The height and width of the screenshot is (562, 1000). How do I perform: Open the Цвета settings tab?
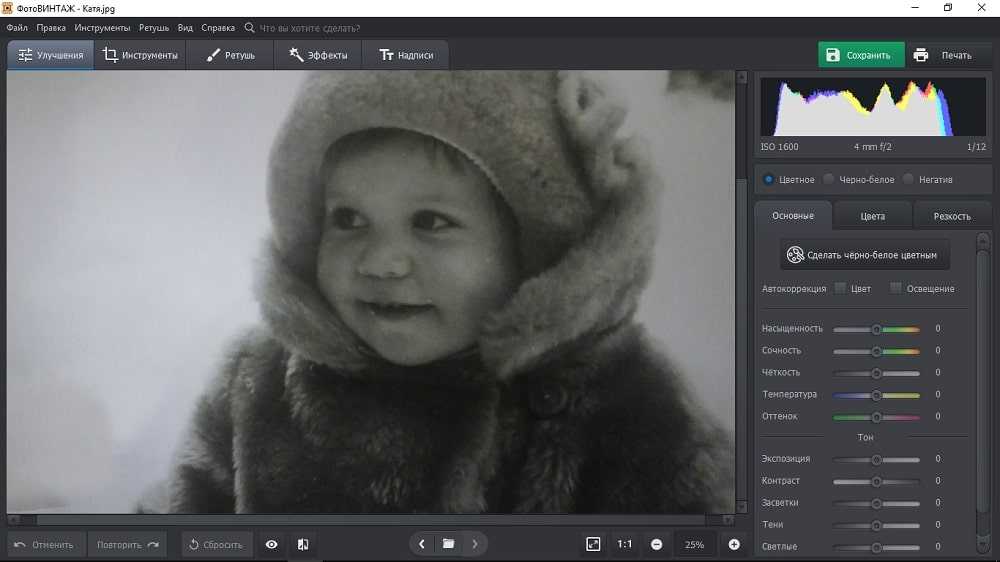(x=872, y=216)
